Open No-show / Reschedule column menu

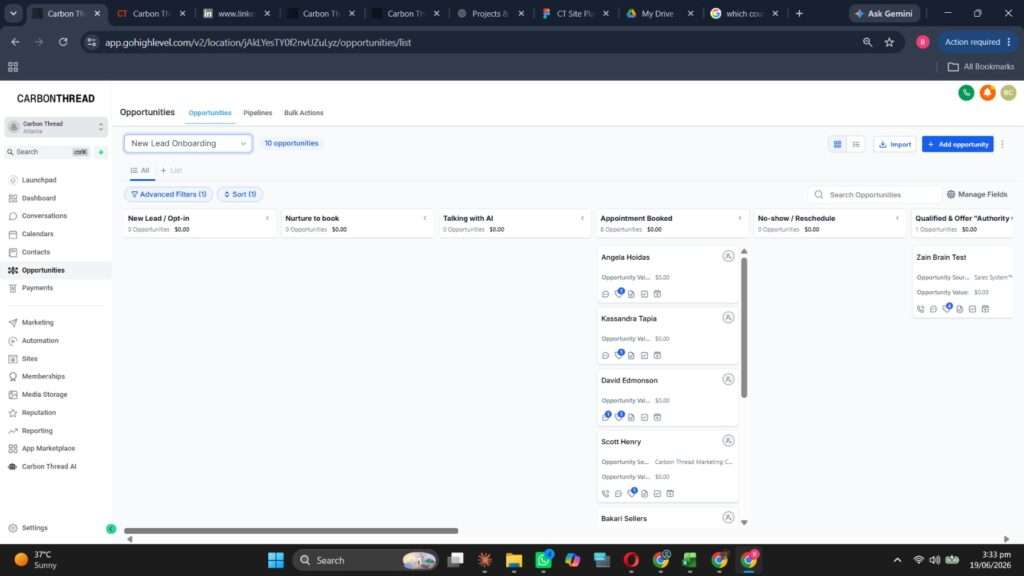tap(897, 218)
